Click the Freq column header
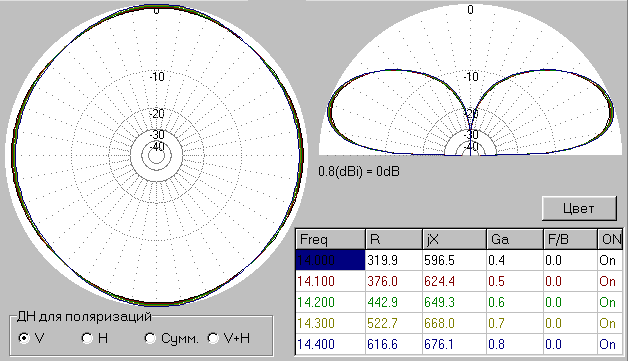628x361 pixels. coord(330,239)
